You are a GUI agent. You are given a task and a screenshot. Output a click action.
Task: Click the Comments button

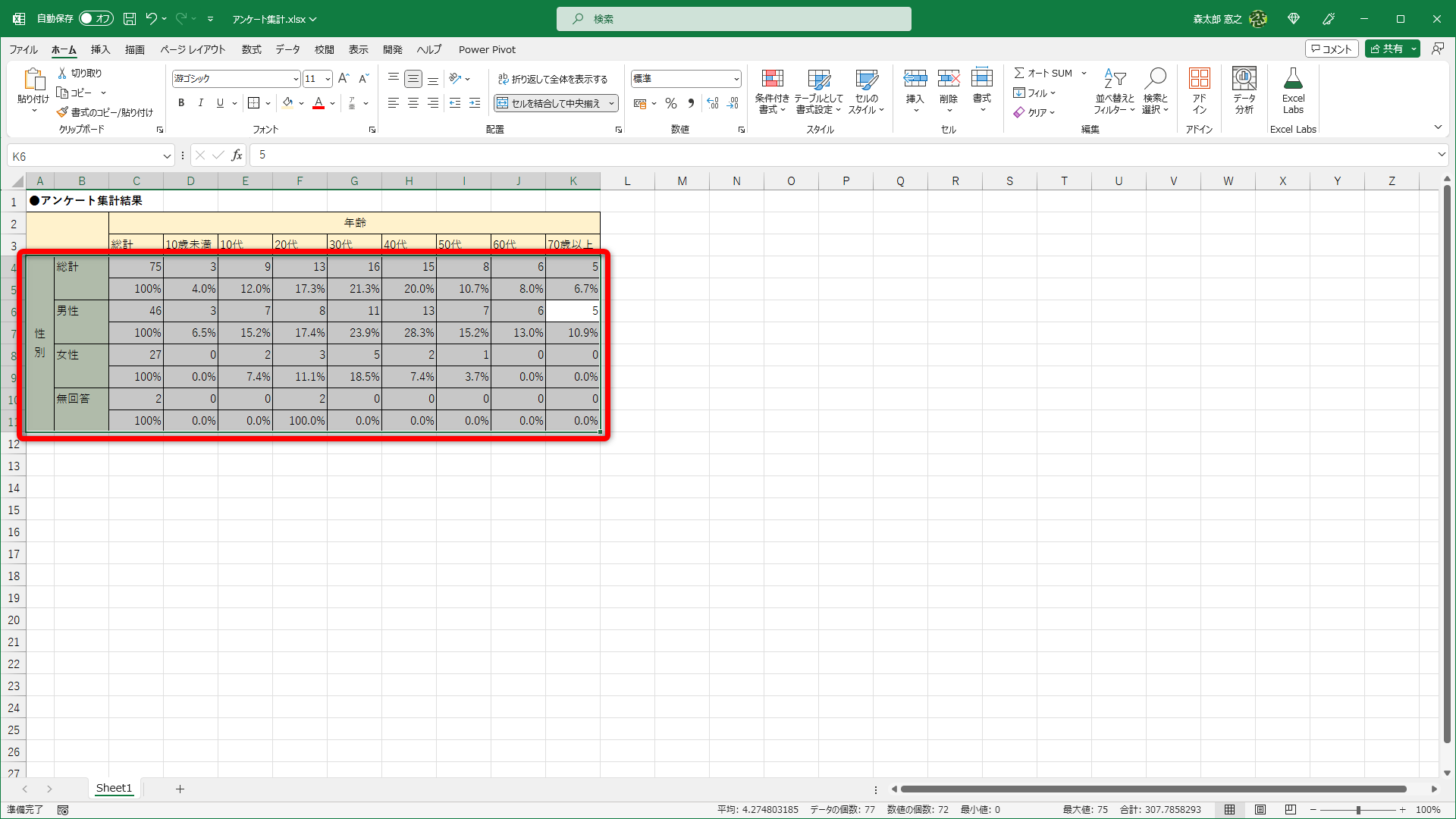[1332, 49]
